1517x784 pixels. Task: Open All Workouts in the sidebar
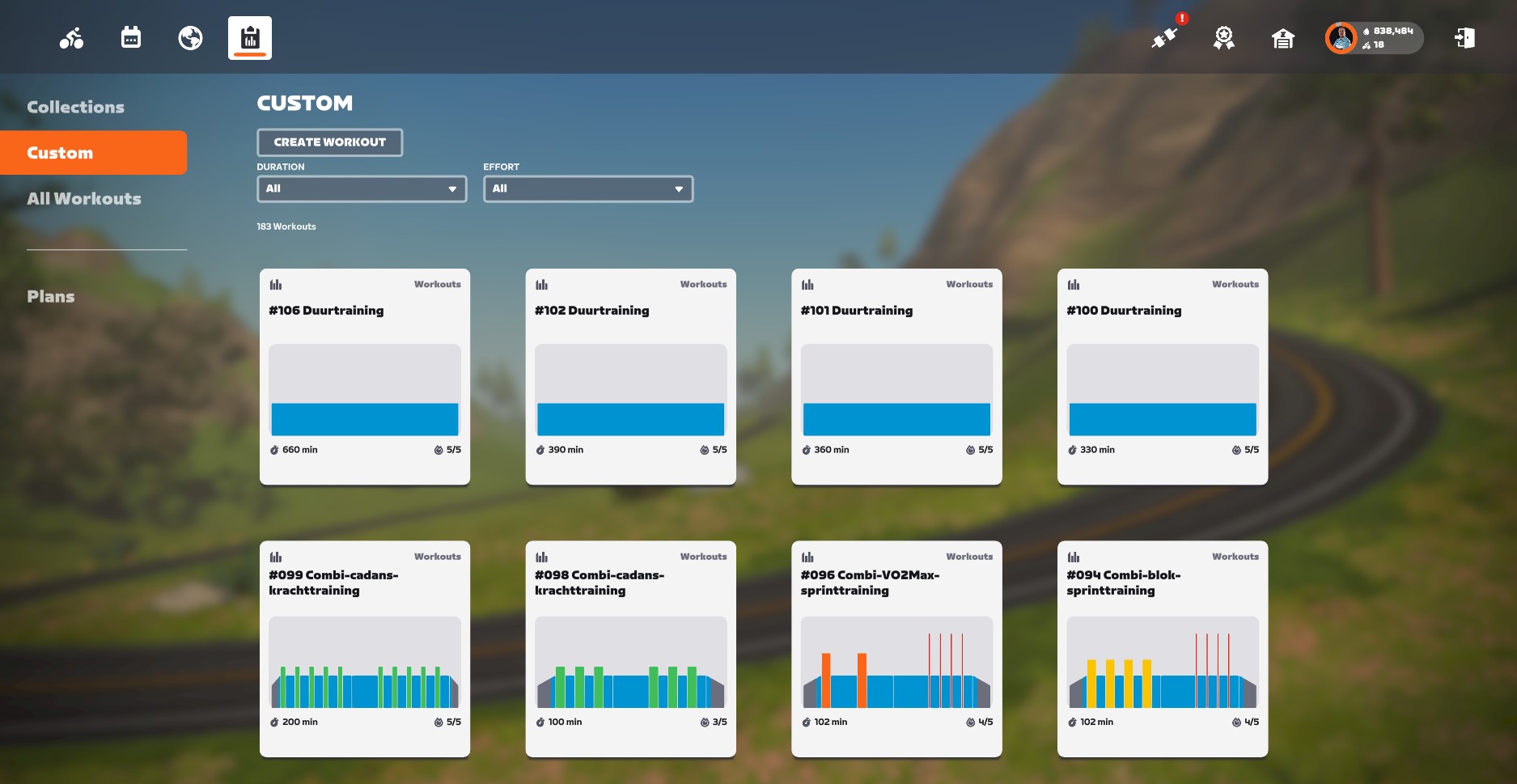tap(84, 198)
